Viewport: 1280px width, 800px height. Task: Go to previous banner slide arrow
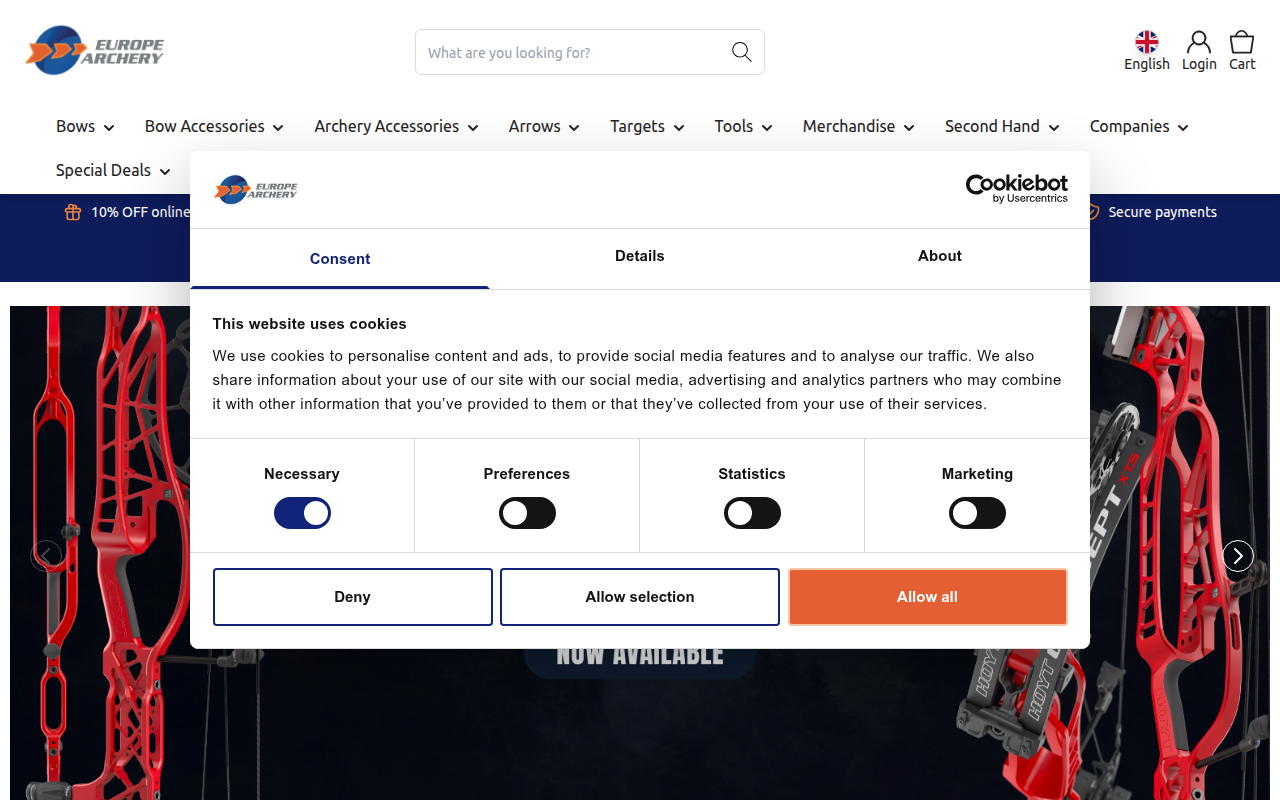(x=46, y=556)
